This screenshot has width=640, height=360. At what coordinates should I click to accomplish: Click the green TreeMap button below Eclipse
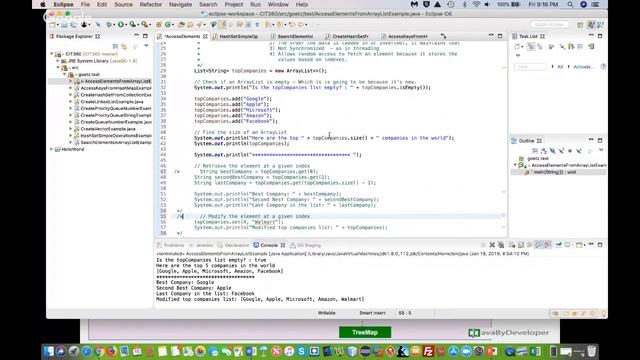(x=365, y=332)
